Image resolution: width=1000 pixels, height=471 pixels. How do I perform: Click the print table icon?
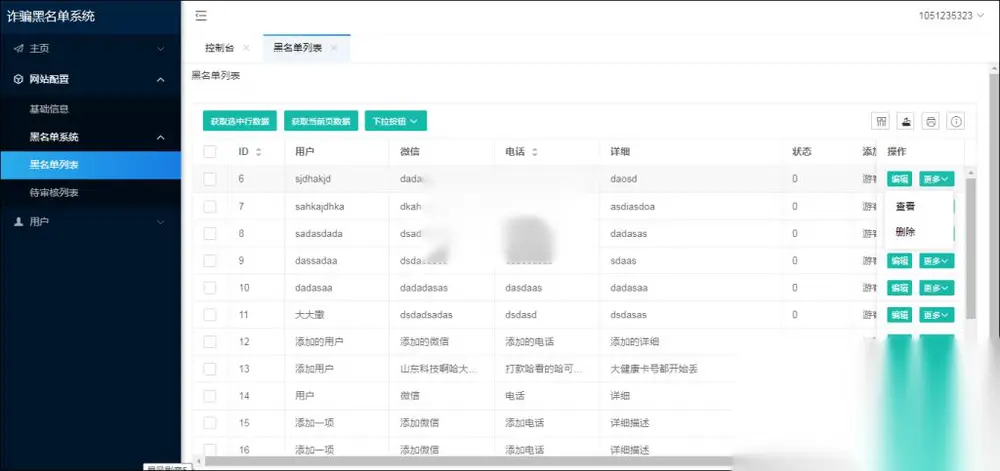[x=930, y=121]
